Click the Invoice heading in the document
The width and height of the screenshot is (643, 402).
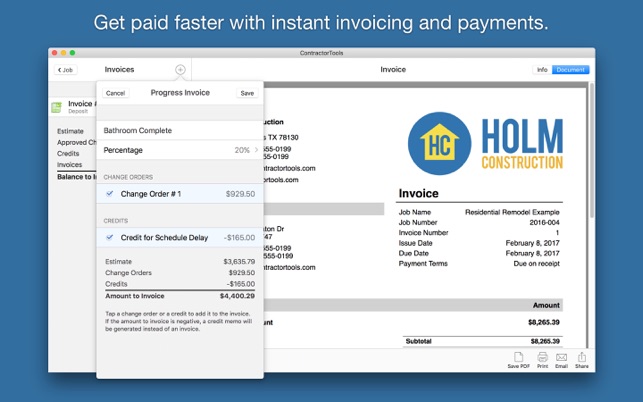pos(418,193)
